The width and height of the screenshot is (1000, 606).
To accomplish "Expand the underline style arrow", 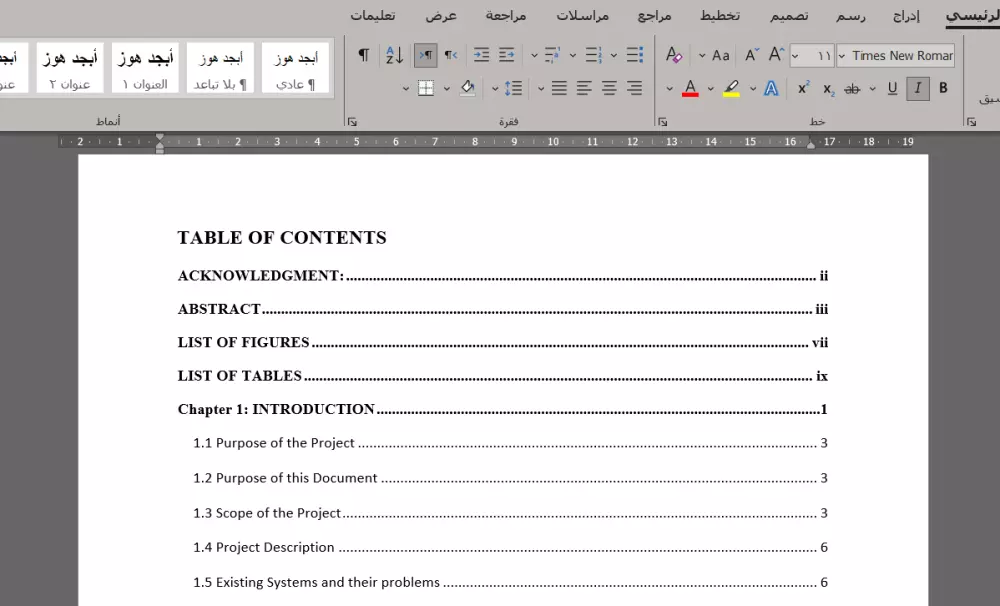I will [x=872, y=89].
